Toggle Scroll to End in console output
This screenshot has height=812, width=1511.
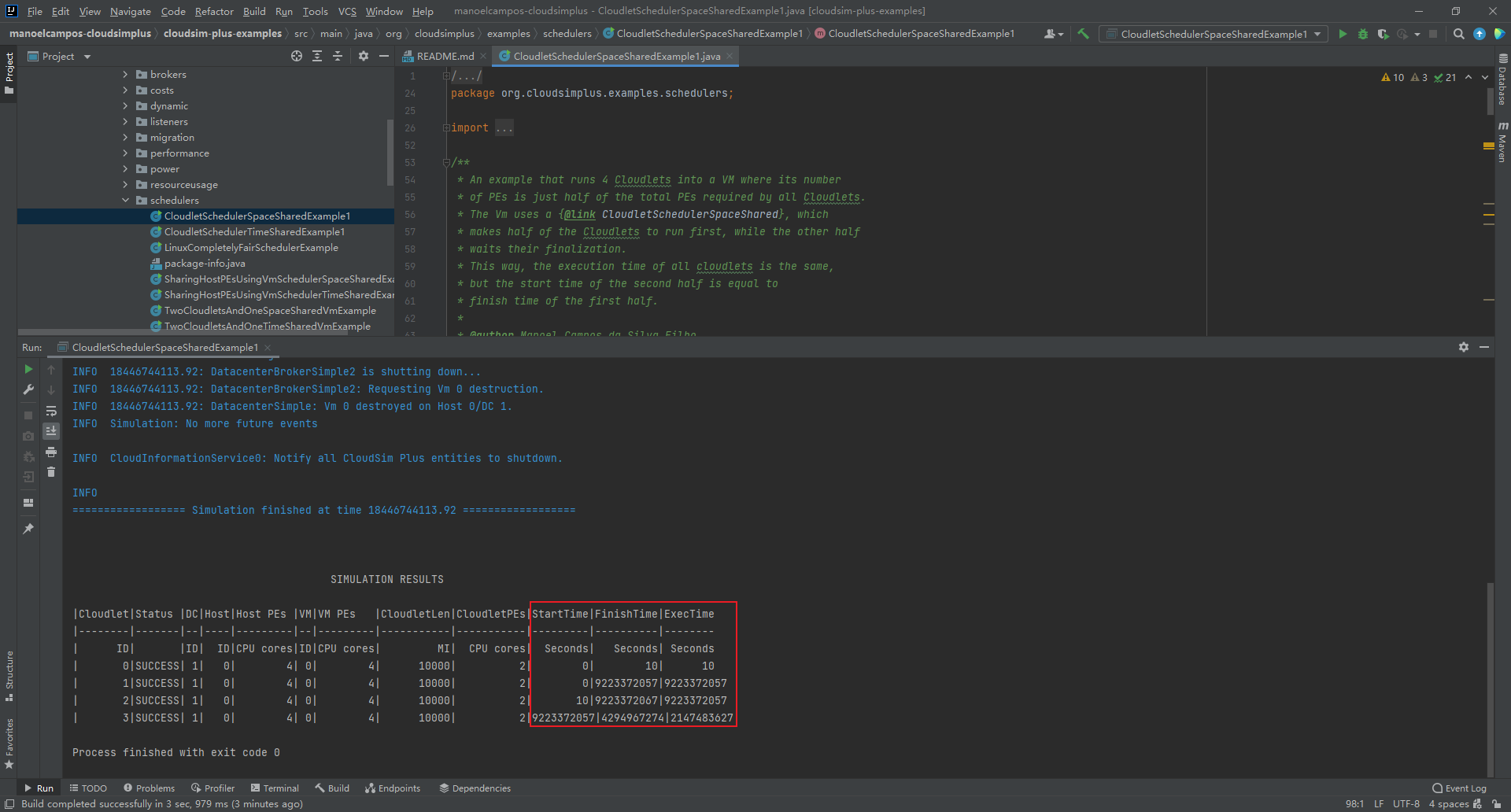pos(51,430)
